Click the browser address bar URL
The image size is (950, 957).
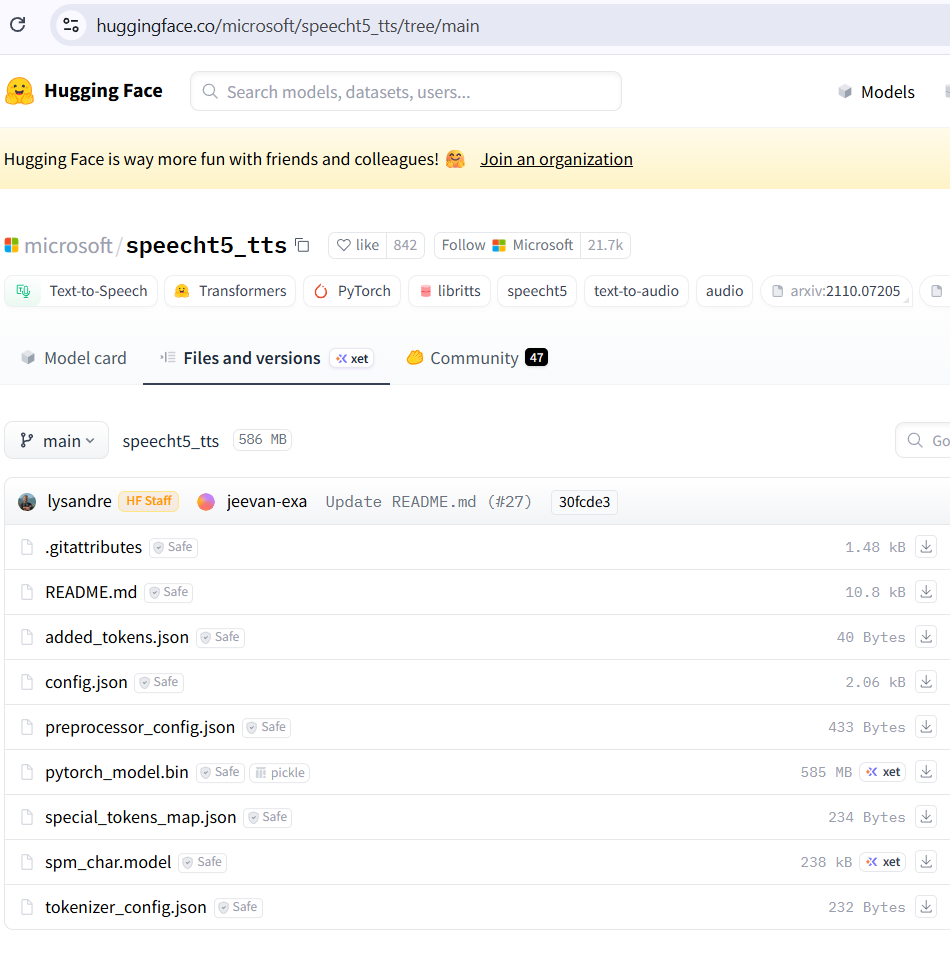coord(287,26)
